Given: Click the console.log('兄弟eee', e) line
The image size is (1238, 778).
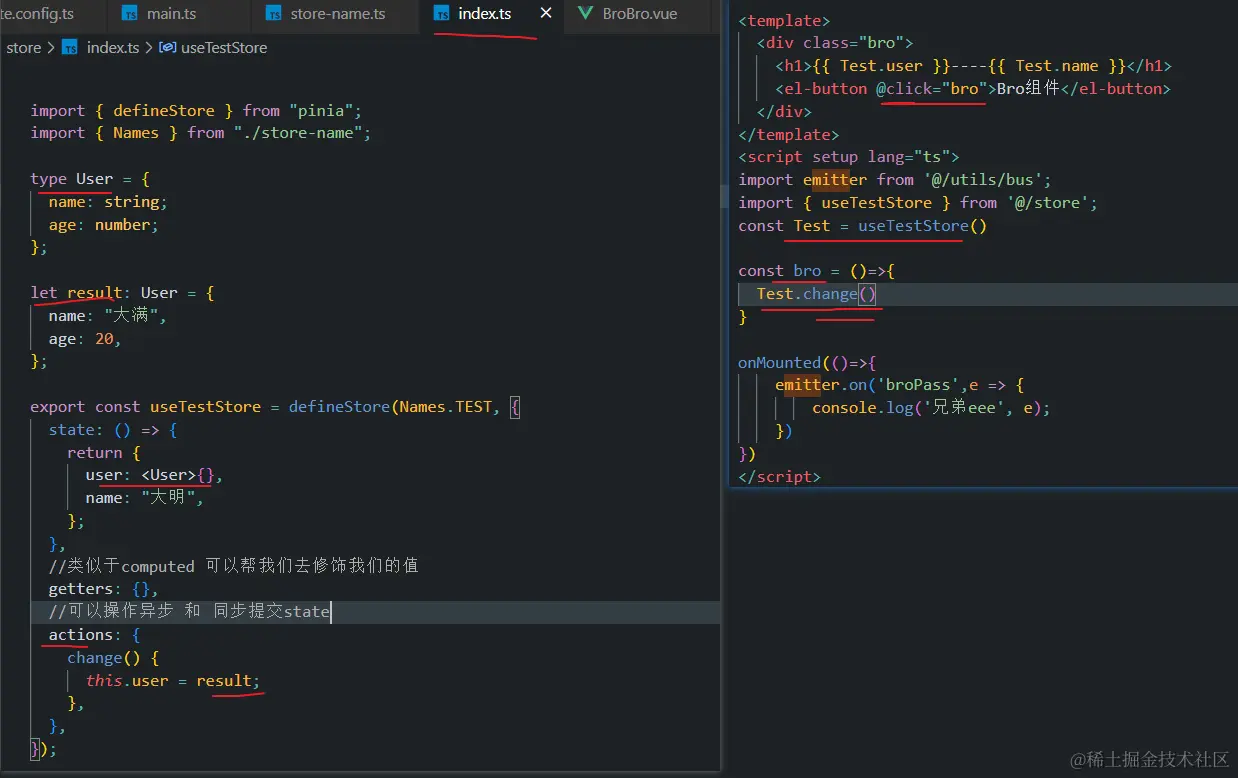Looking at the screenshot, I should tap(931, 408).
